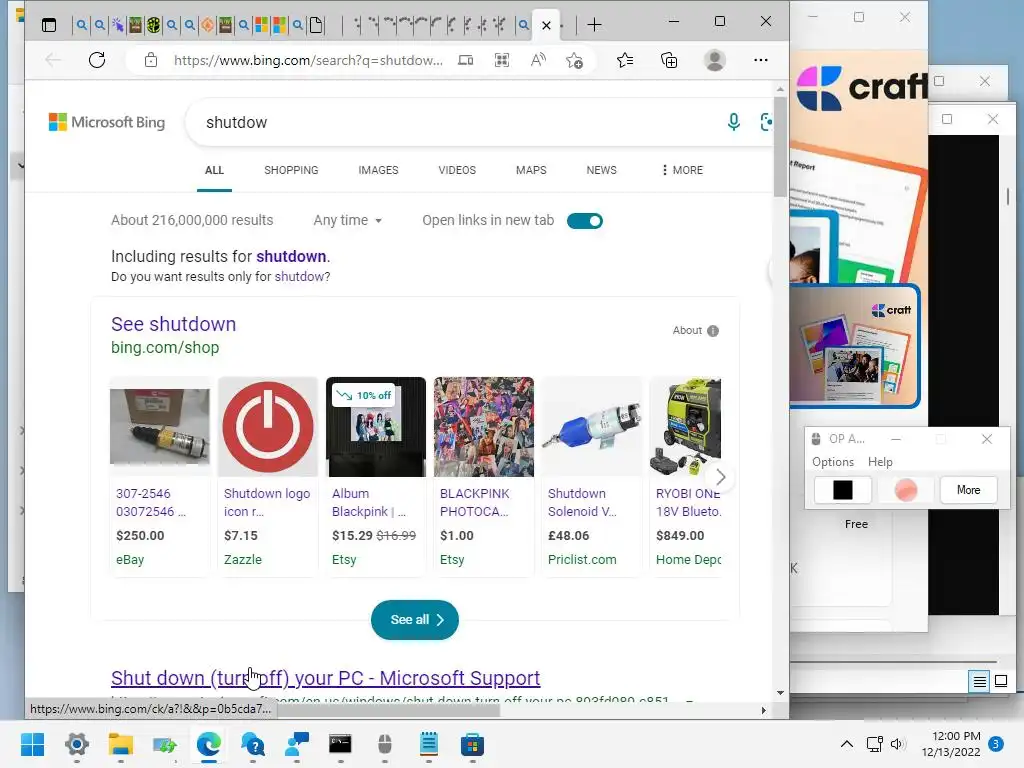Open a new browser tab
Image resolution: width=1024 pixels, height=768 pixels.
594,25
